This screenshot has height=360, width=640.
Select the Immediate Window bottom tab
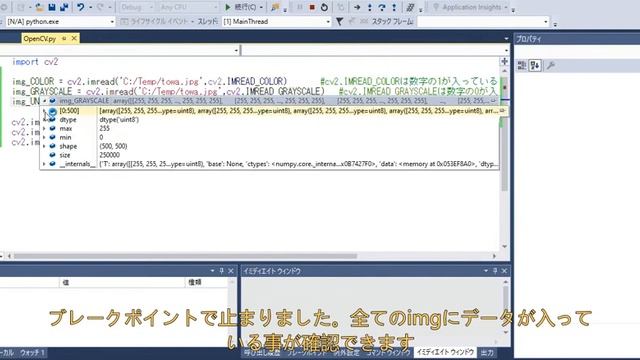click(445, 352)
